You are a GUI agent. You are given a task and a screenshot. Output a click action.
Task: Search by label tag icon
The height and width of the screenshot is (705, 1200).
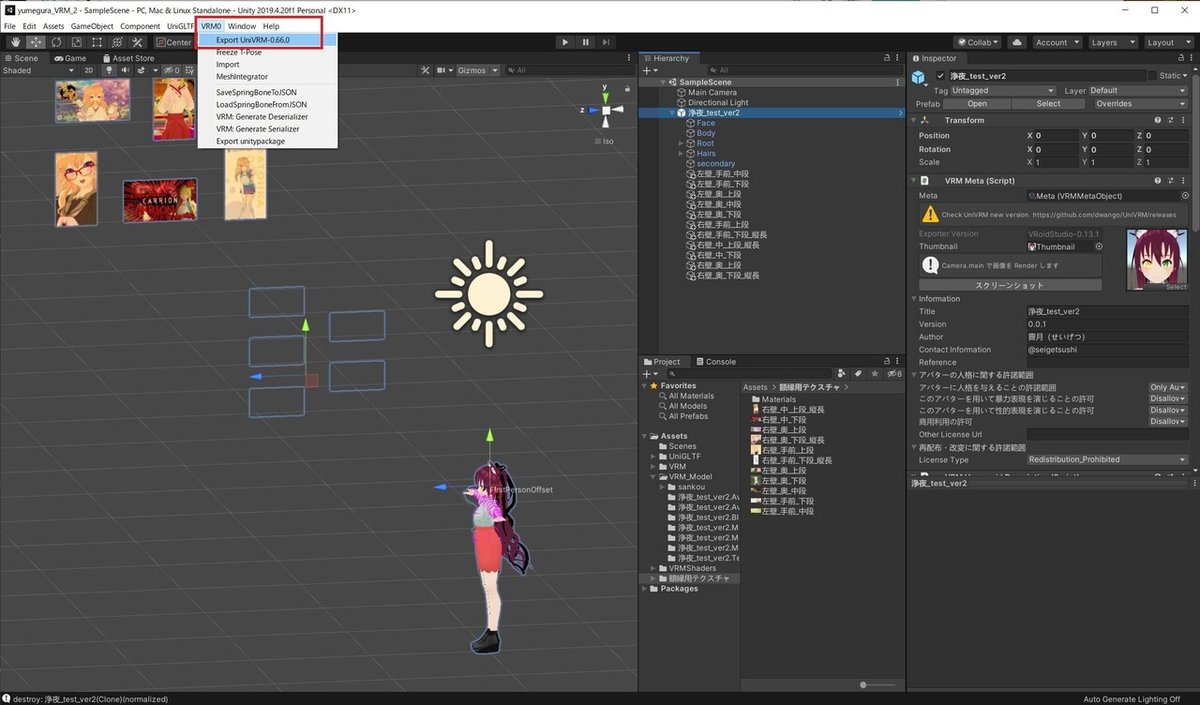(859, 373)
